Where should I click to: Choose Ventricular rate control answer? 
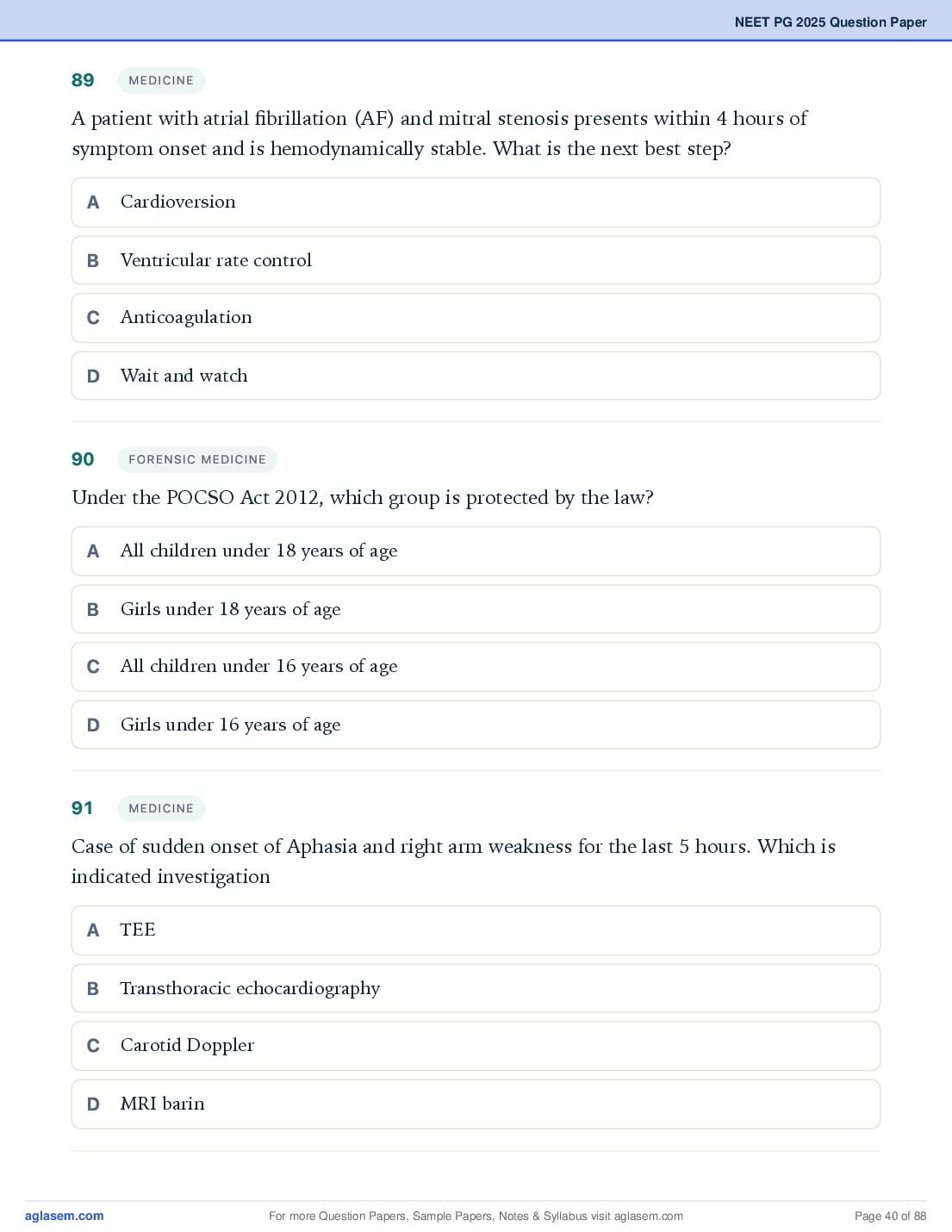476,260
